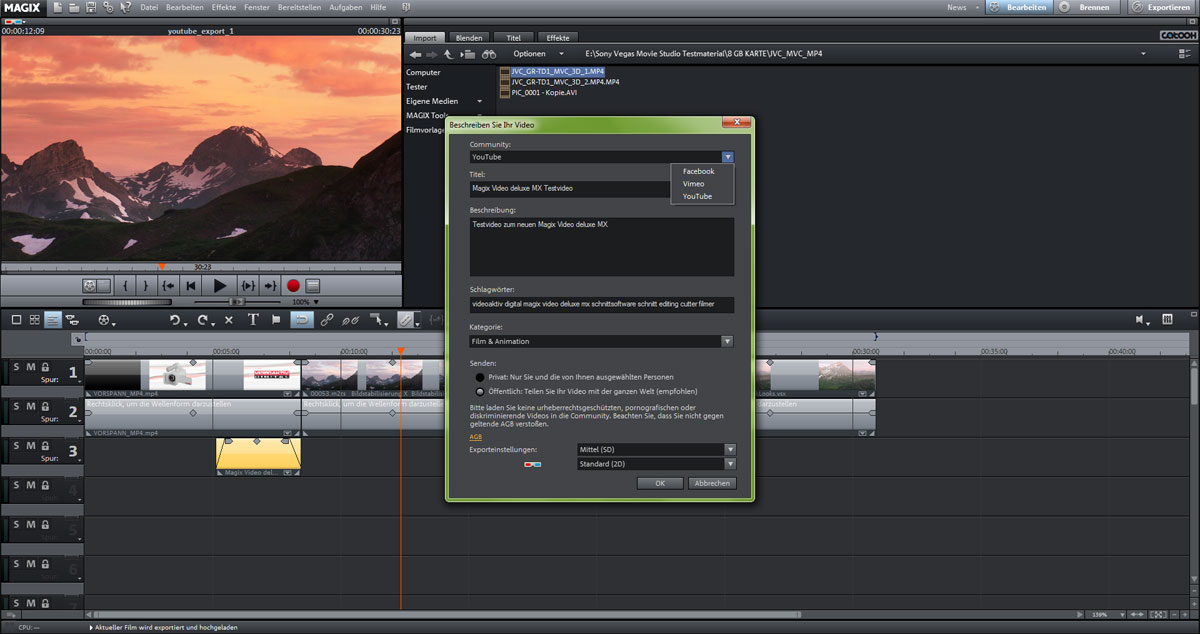Switch to the Titel tab
1200x634 pixels.
pyautogui.click(x=514, y=38)
